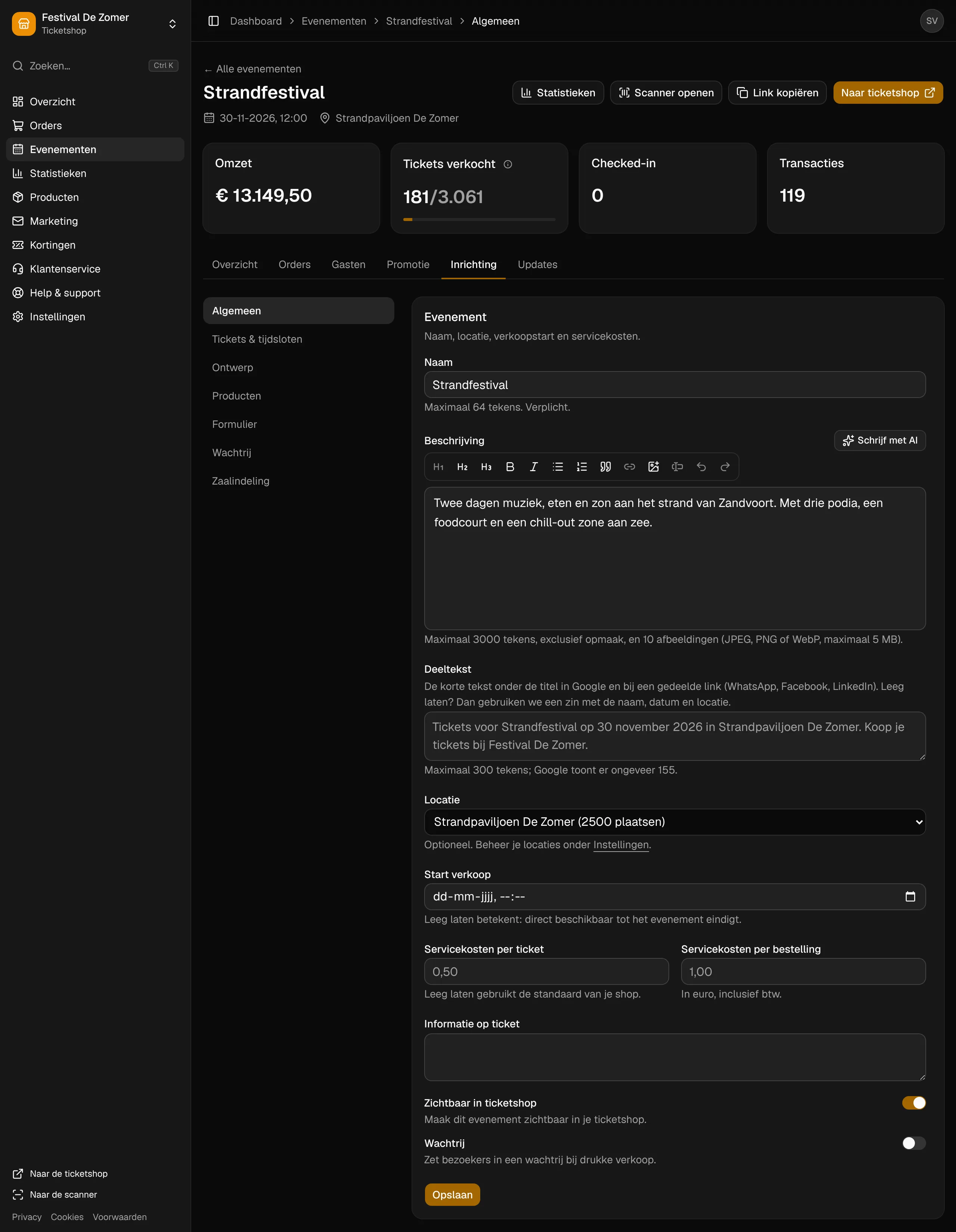Go back via Alle evenementen link

pos(253,69)
